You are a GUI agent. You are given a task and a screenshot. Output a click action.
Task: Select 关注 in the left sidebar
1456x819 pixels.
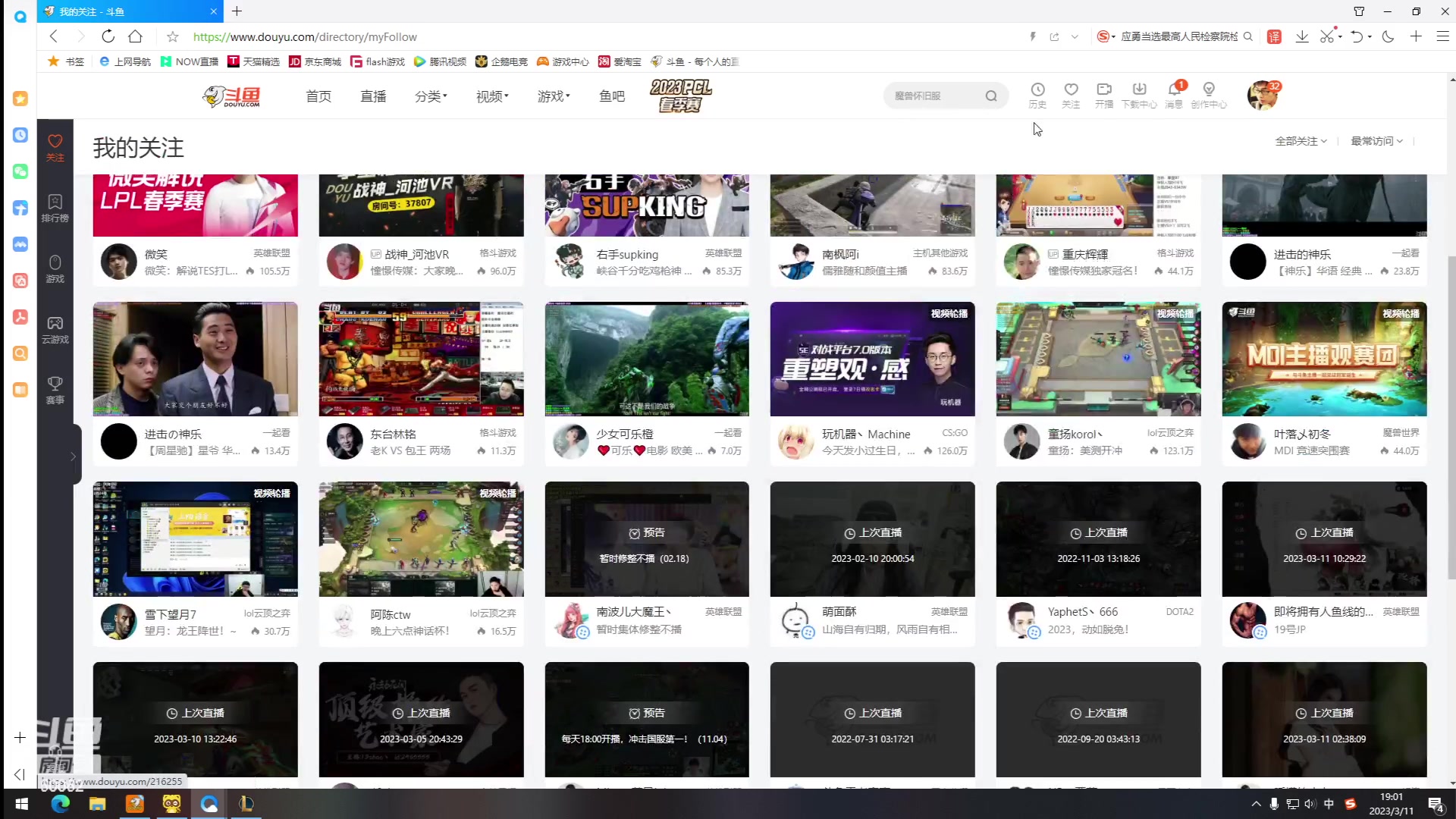[x=55, y=148]
